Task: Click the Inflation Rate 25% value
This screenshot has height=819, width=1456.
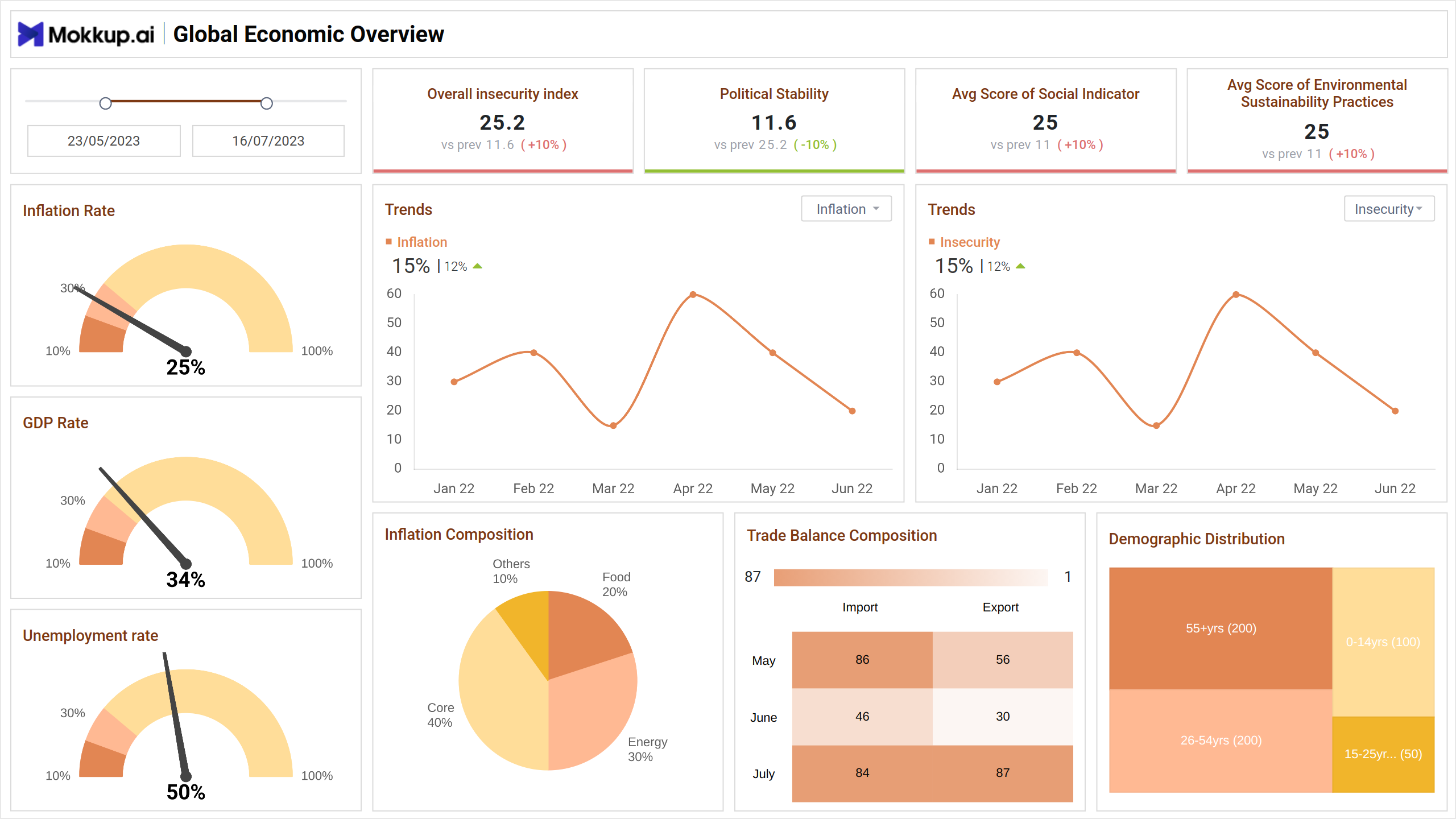Action: (185, 367)
